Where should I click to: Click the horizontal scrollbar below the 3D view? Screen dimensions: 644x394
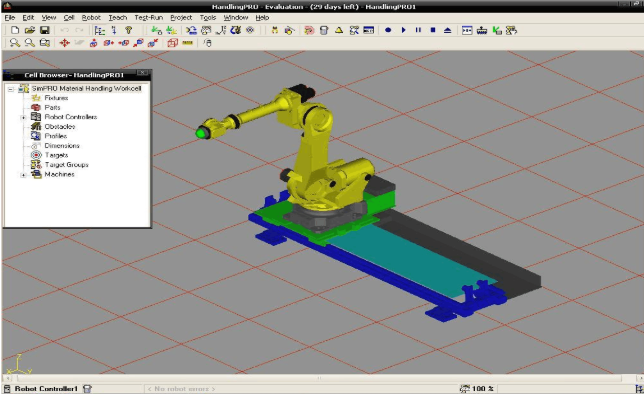pyautogui.click(x=319, y=378)
